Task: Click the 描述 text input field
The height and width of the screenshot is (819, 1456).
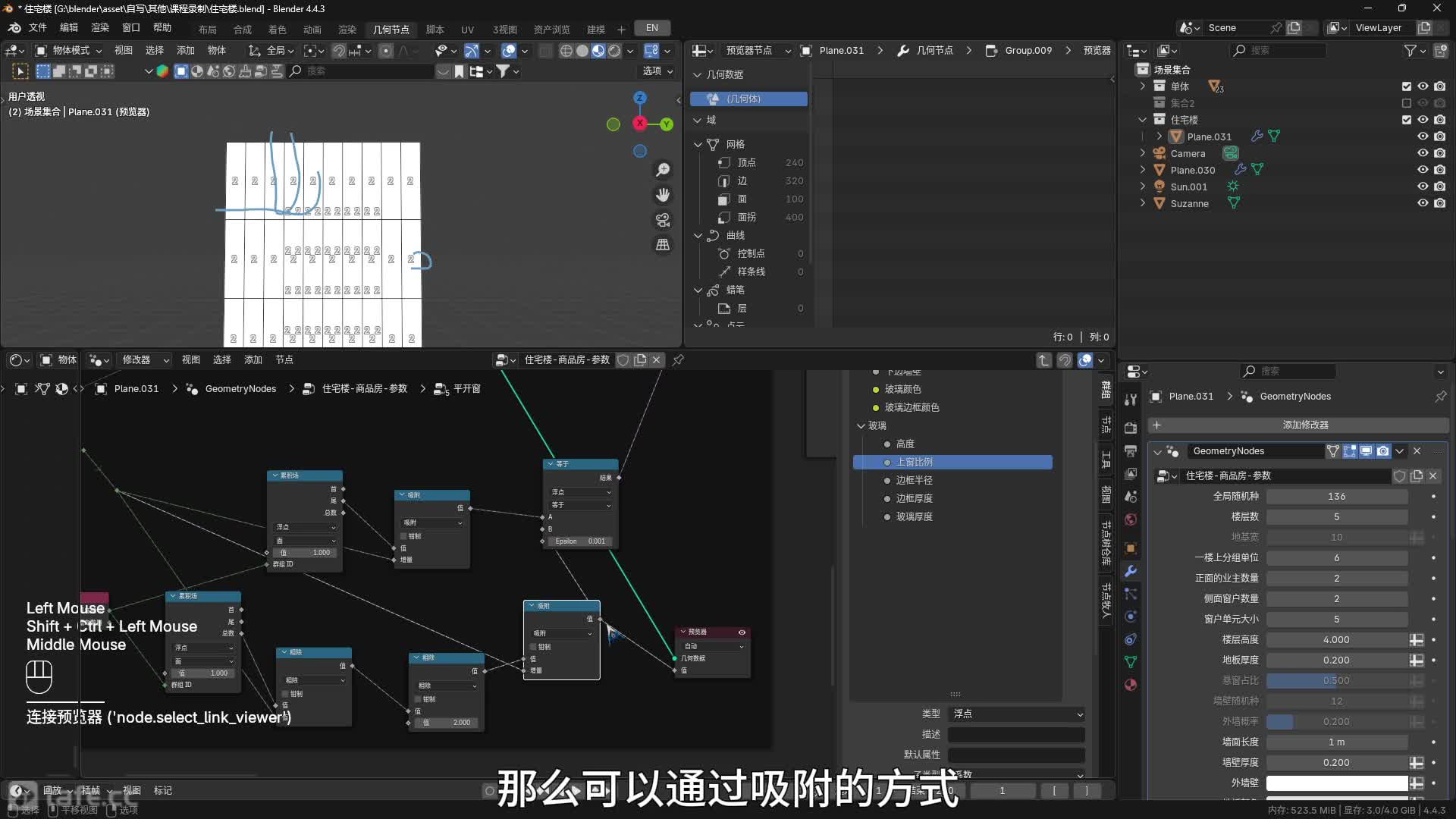Action: pyautogui.click(x=1016, y=734)
